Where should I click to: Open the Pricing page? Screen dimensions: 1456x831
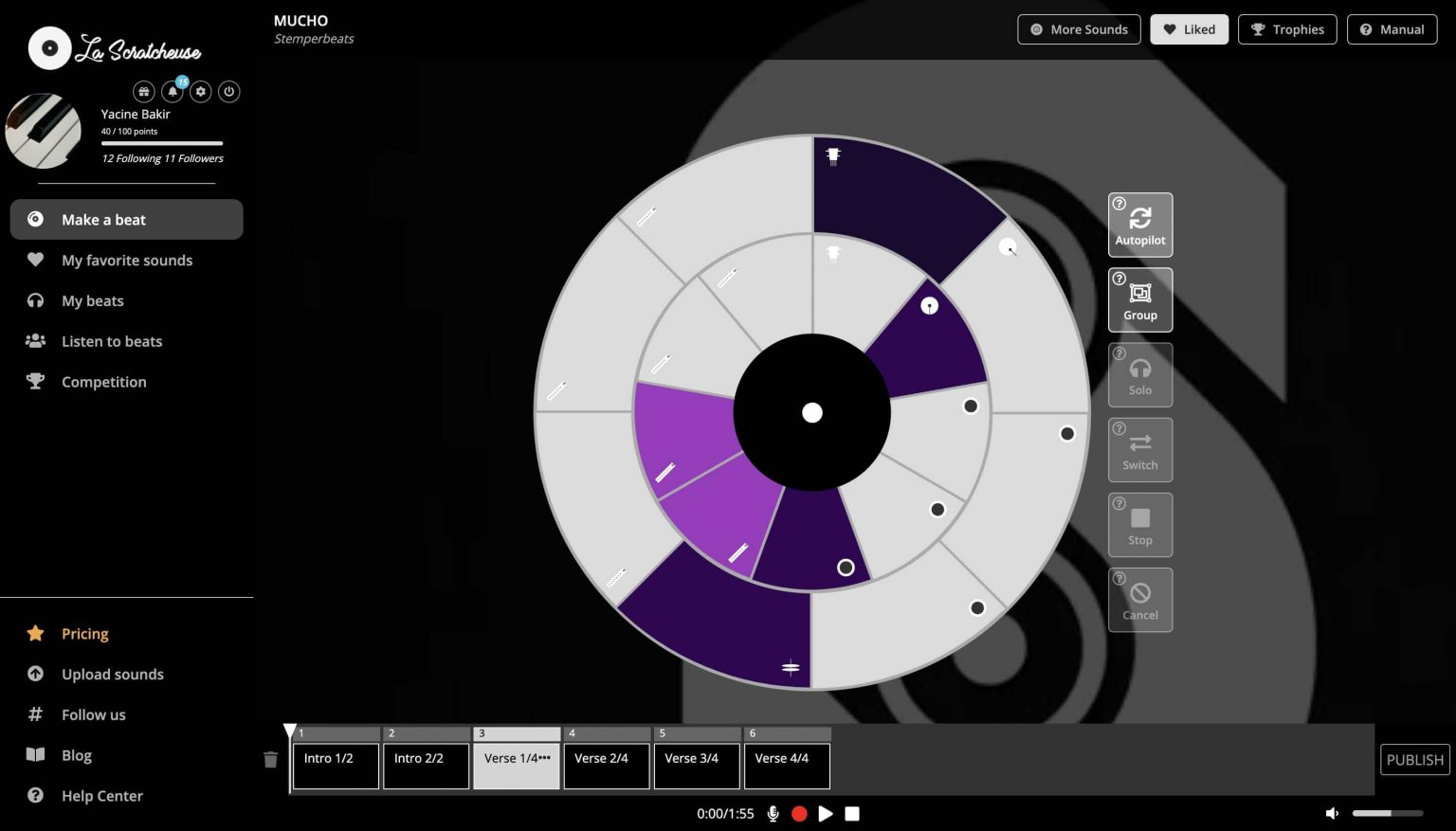point(85,633)
